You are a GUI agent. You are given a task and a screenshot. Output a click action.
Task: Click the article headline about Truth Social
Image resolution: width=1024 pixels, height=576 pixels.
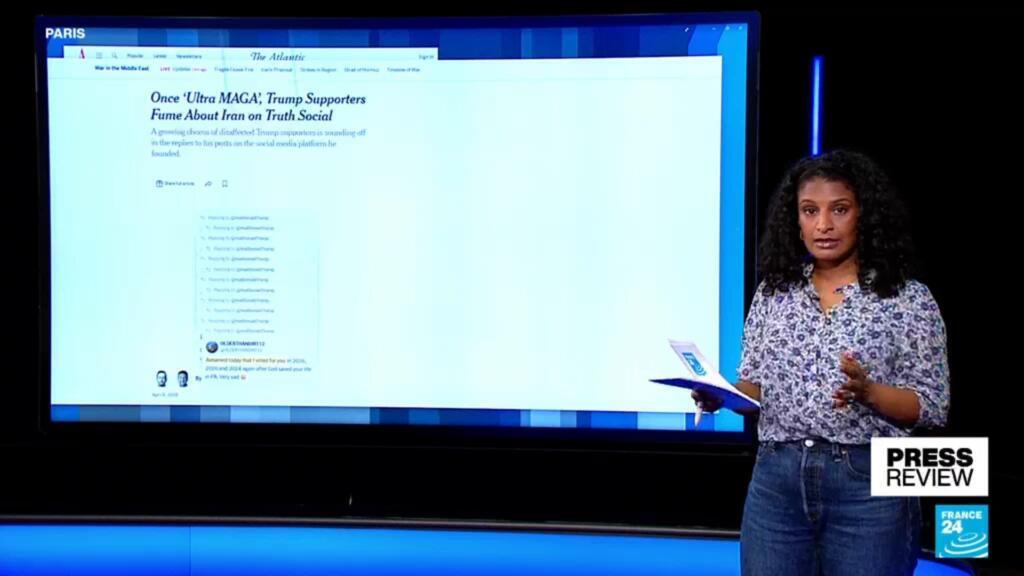click(x=258, y=107)
